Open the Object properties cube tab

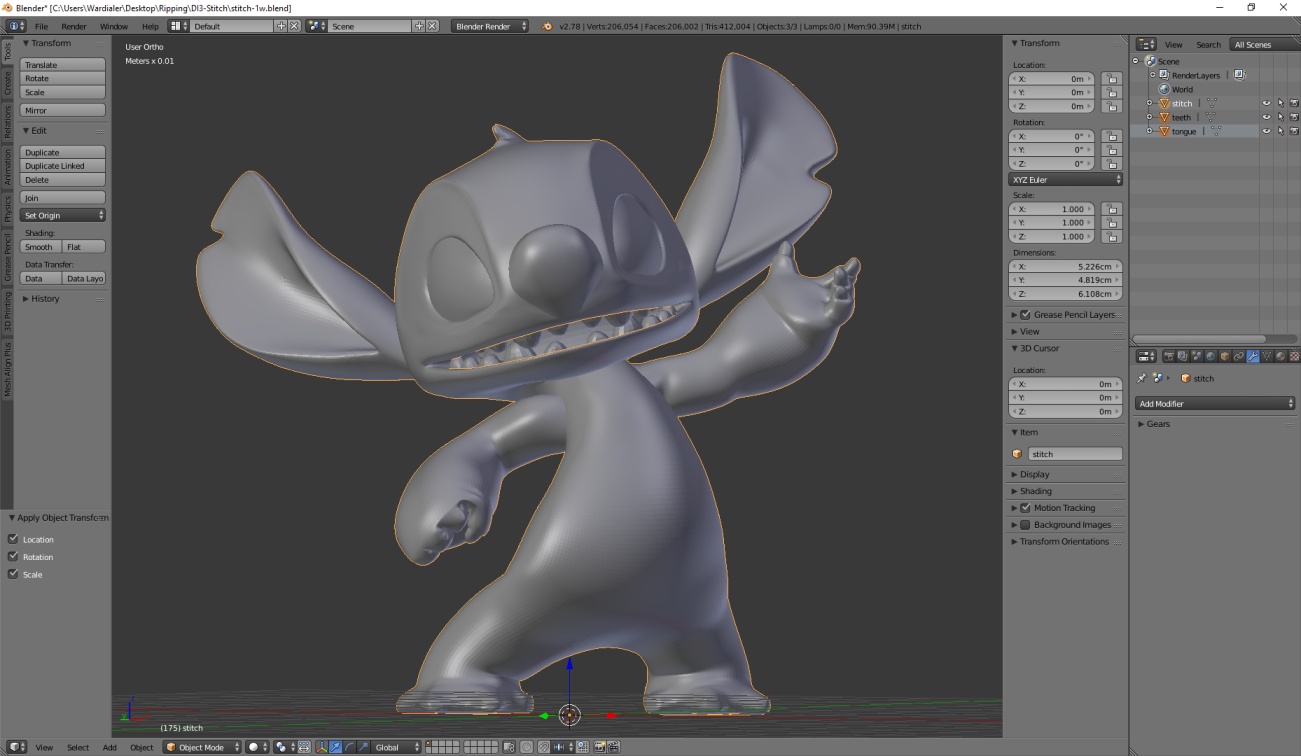[1225, 356]
